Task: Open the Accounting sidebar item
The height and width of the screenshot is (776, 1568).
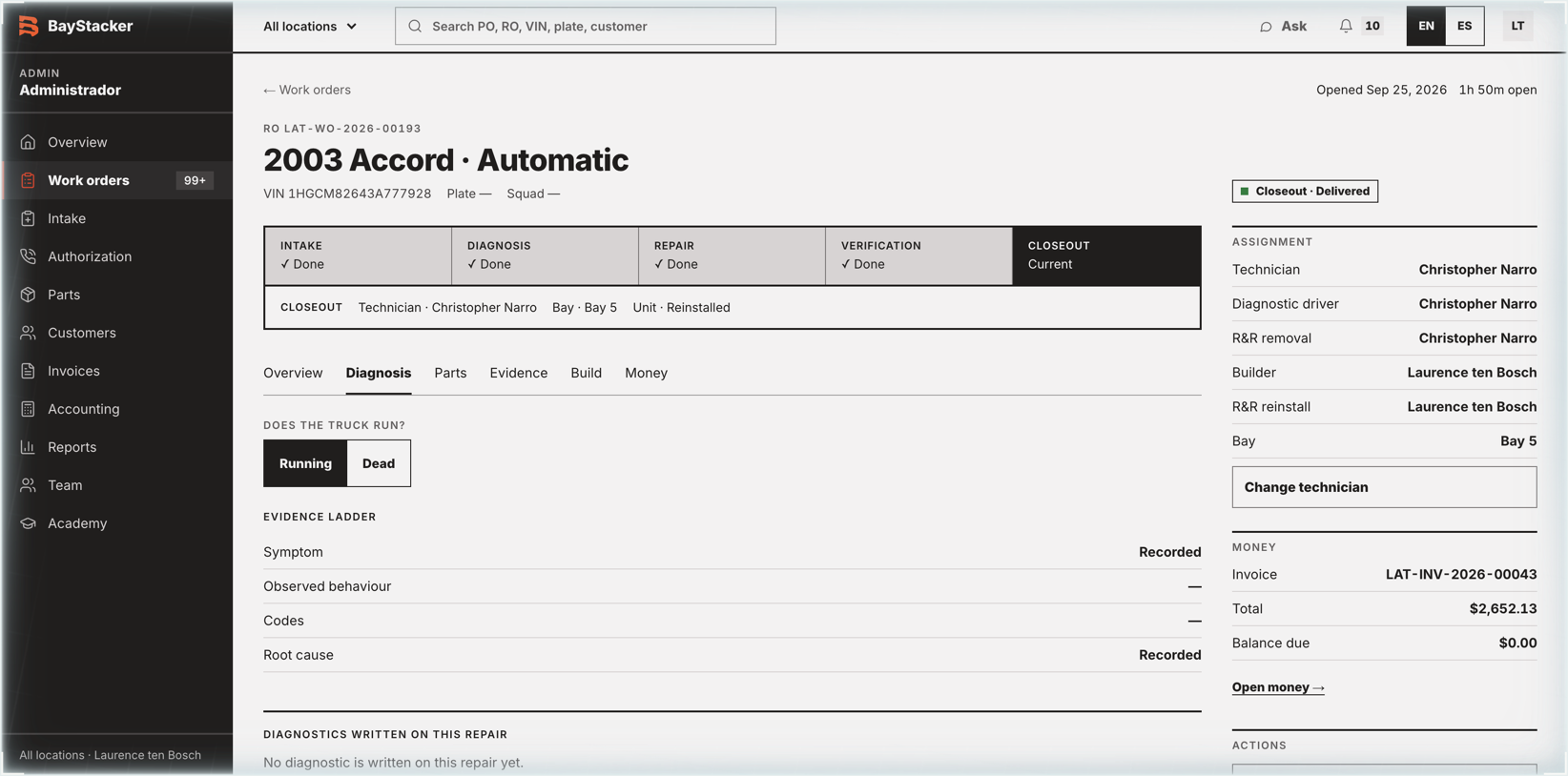Action: (x=117, y=409)
